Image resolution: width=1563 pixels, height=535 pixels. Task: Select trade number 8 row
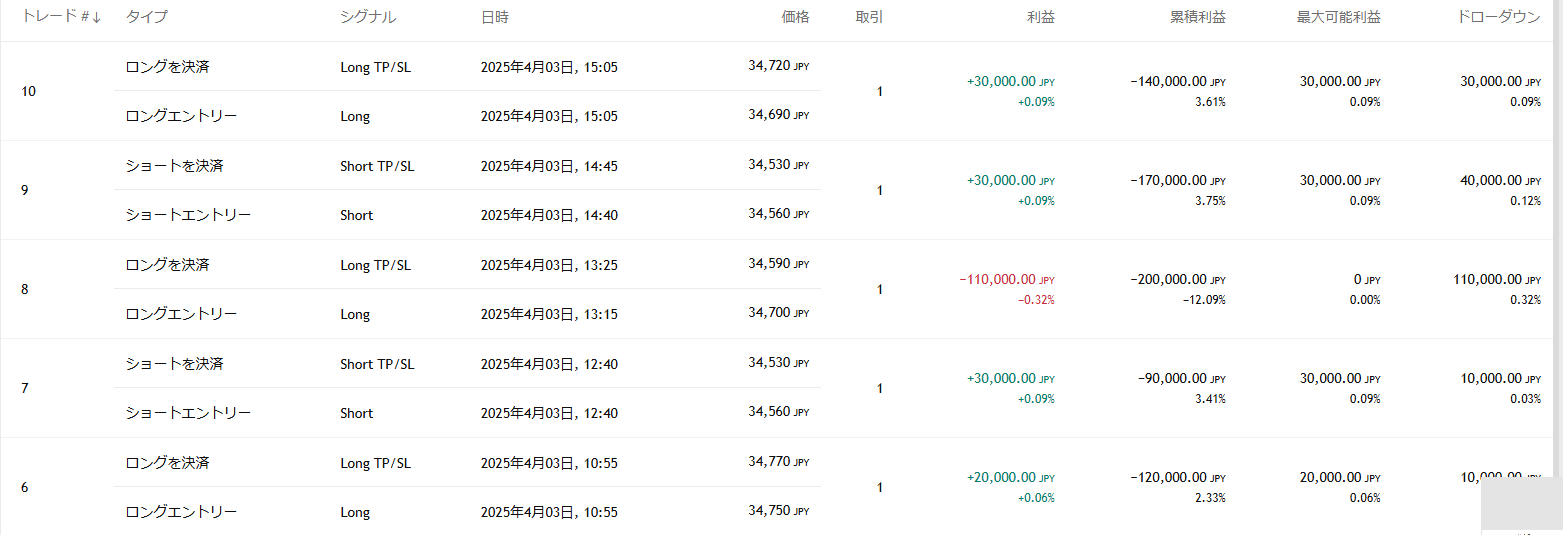pyautogui.click(x=25, y=290)
